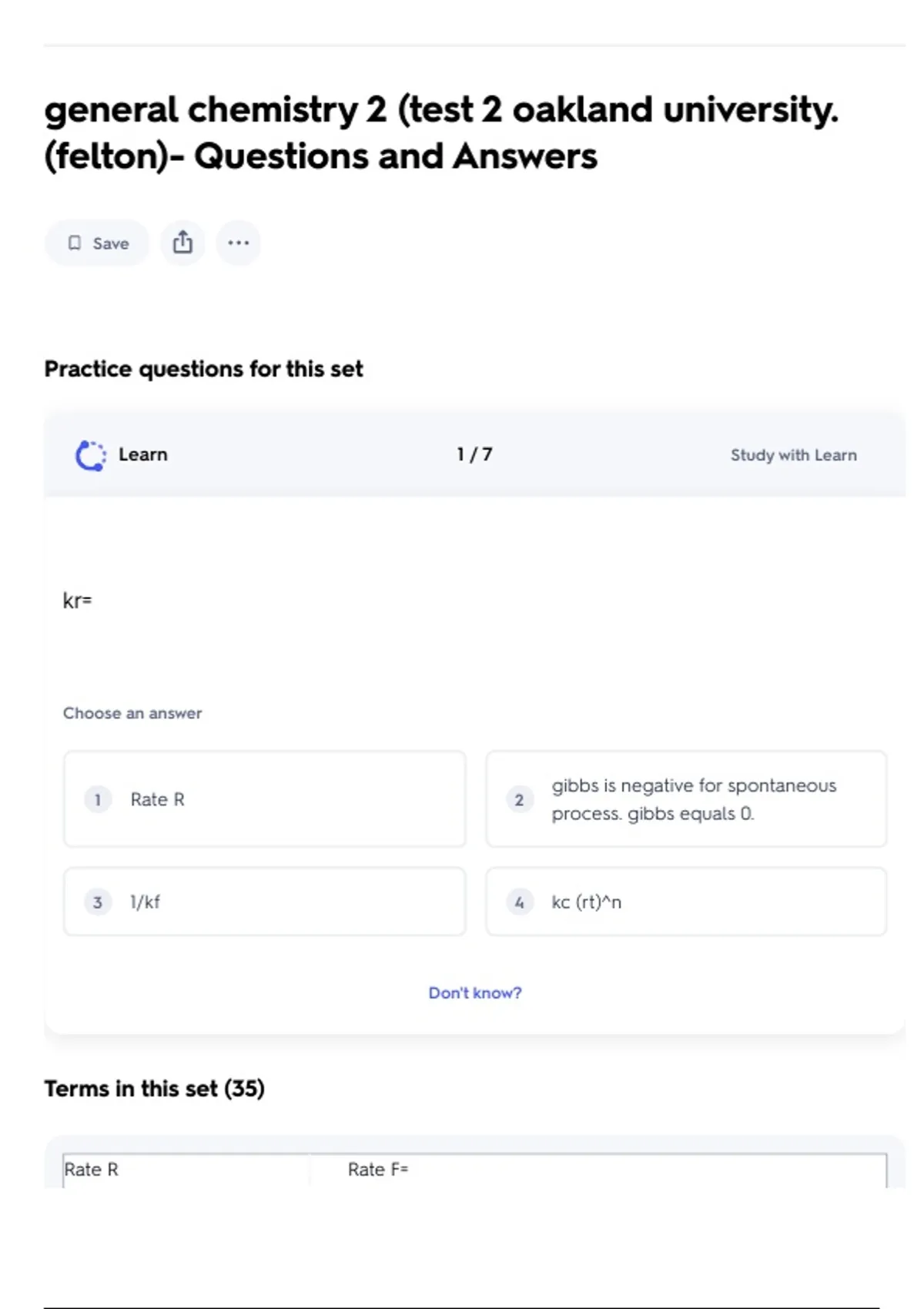Click the kr= question prompt text
Screen dimensions: 924x1309
pos(77,601)
